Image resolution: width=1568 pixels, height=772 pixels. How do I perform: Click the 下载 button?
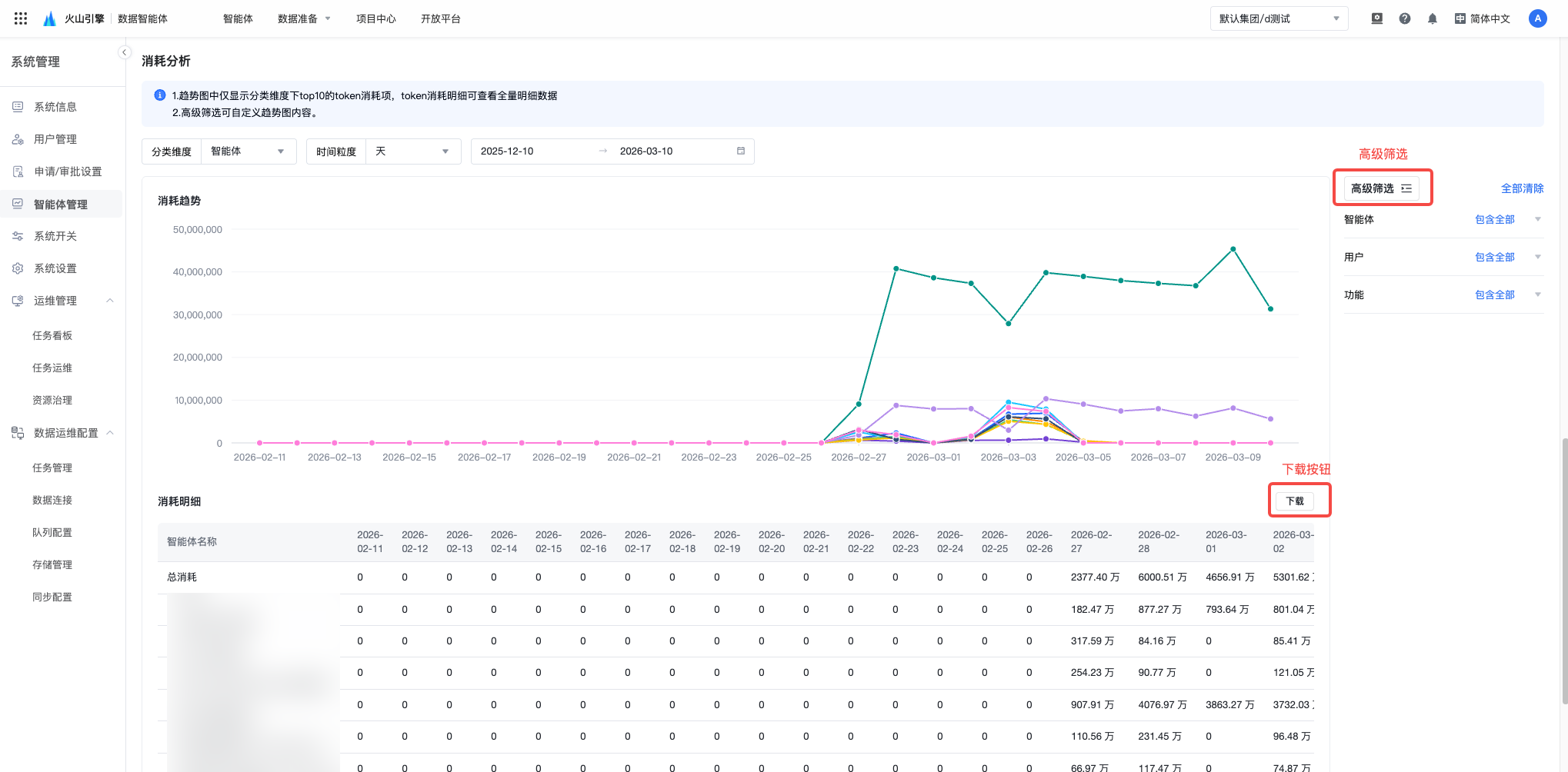click(1295, 501)
